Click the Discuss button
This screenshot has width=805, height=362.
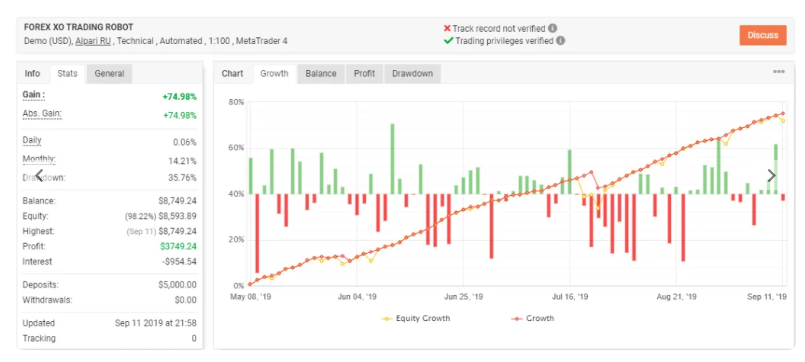(763, 35)
